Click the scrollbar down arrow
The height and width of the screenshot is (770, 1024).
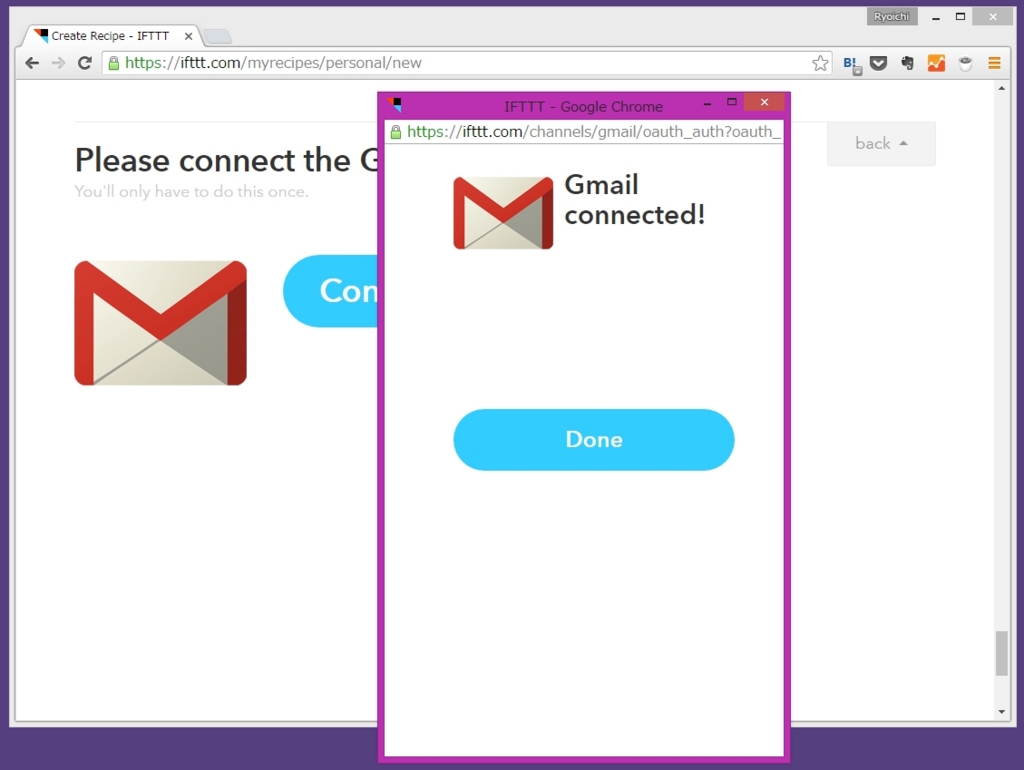[1001, 712]
